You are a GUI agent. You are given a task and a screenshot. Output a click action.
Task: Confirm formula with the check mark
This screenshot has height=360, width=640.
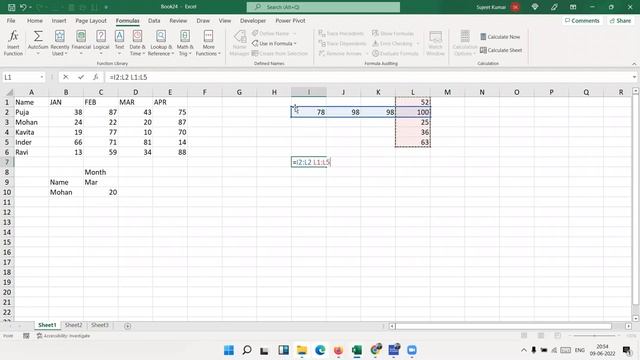tap(81, 77)
